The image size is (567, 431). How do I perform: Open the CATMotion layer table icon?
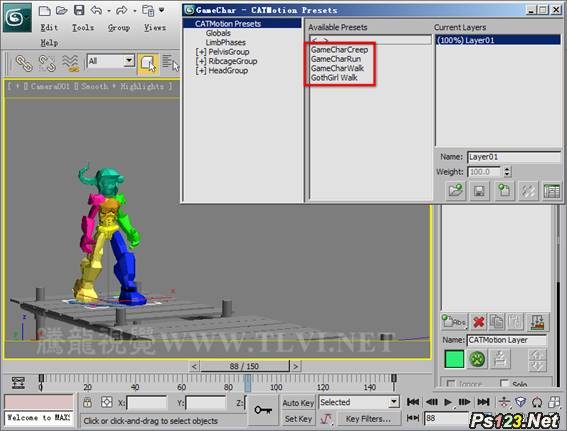551,191
